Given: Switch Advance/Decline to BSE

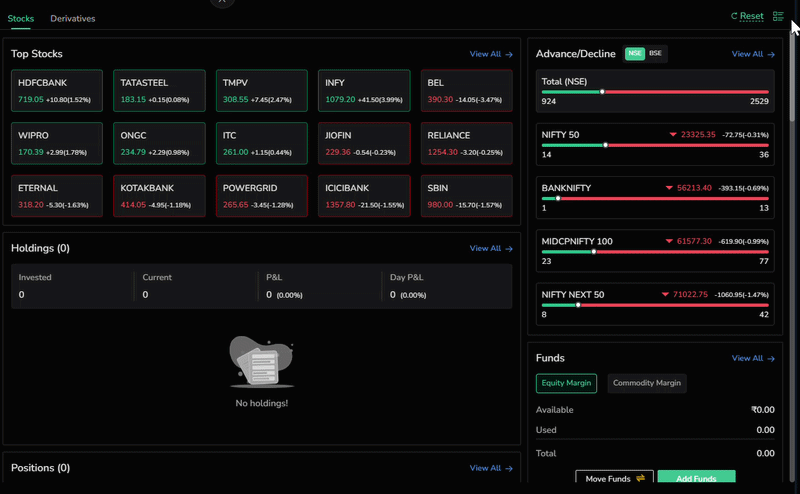Looking at the screenshot, I should [656, 54].
